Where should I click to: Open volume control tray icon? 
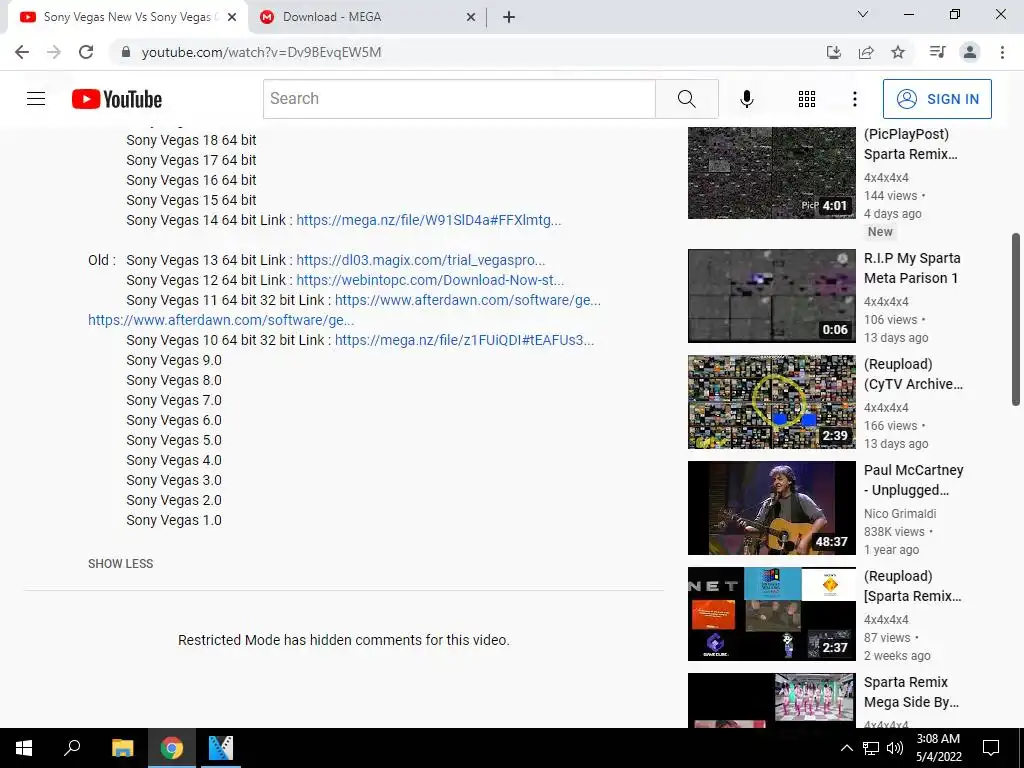pyautogui.click(x=895, y=748)
